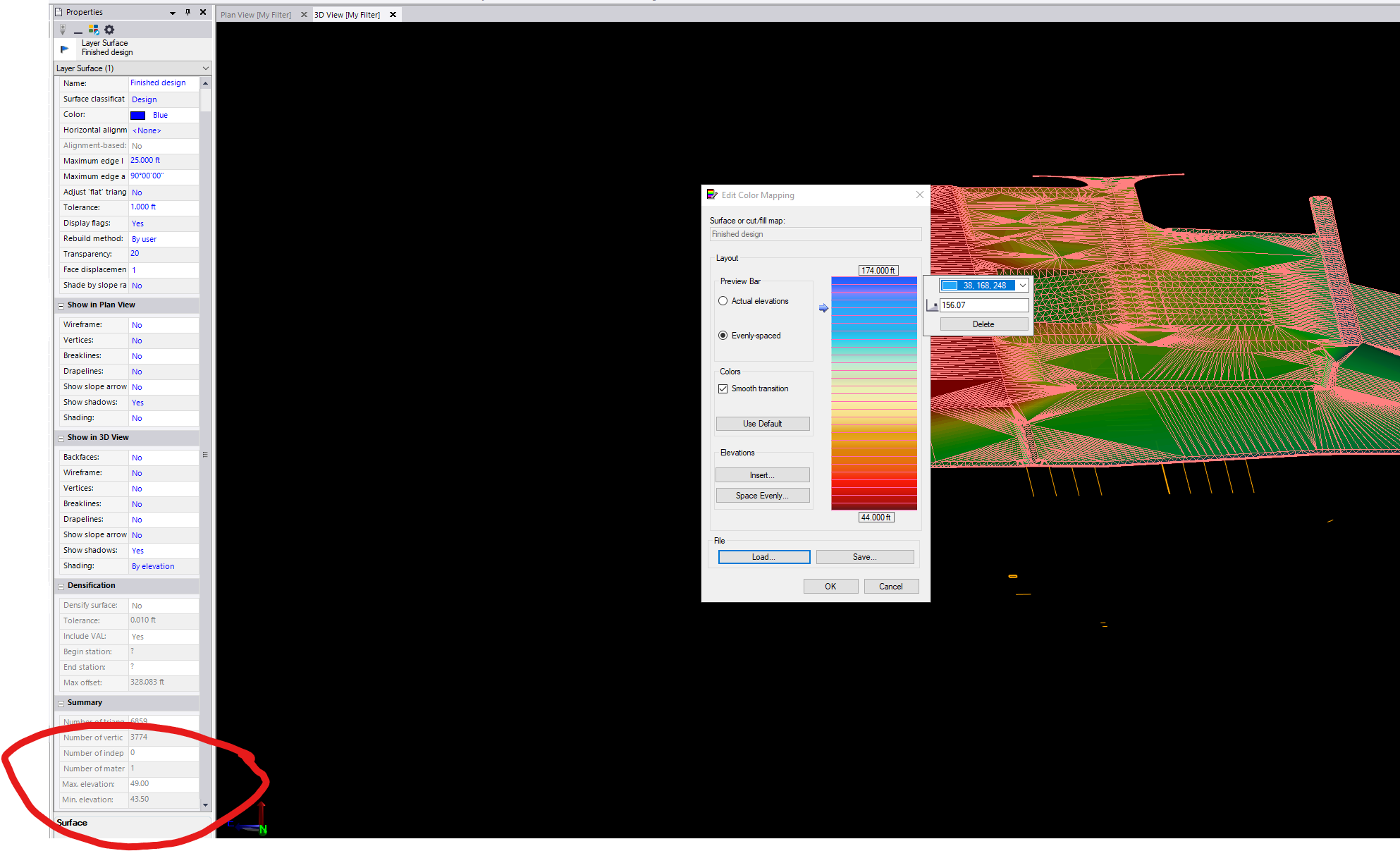Expand the Layer Surface (1) selector dropdown
Image resolution: width=1400 pixels, height=851 pixels.
(x=205, y=68)
